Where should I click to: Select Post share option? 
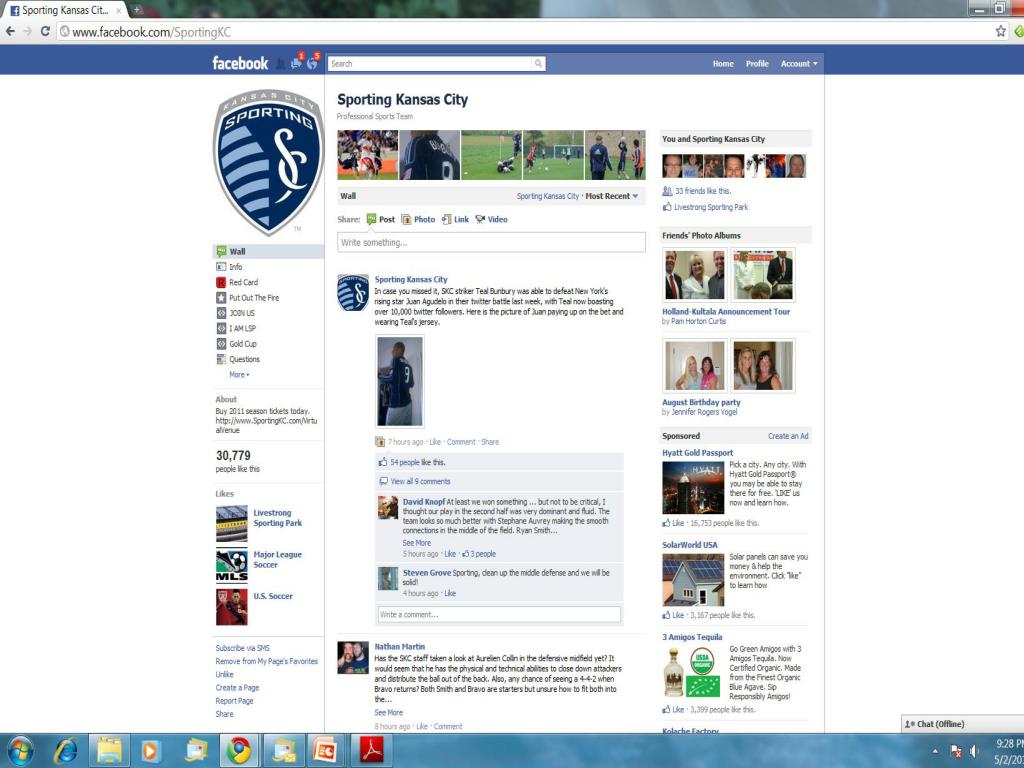381,219
